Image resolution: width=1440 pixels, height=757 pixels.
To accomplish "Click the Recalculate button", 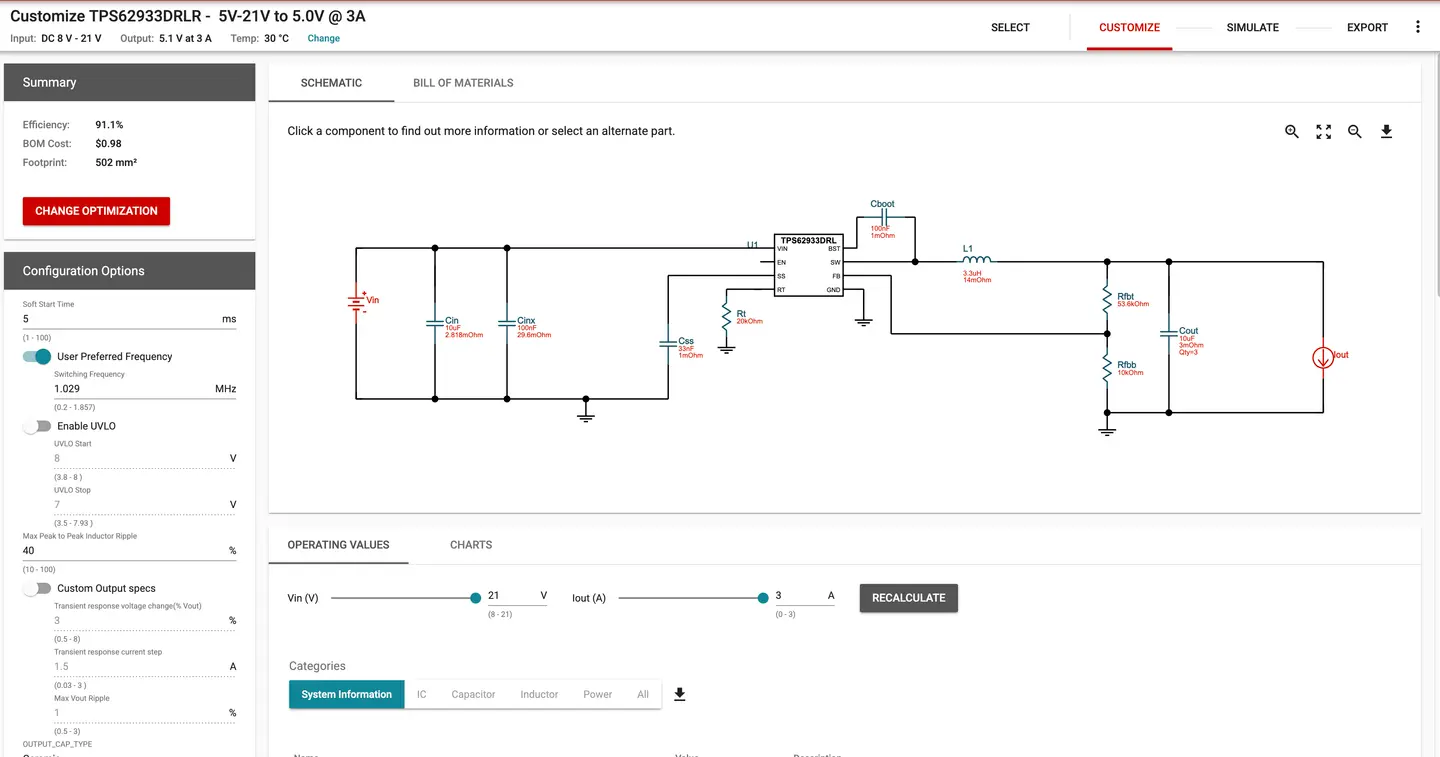I will click(908, 598).
